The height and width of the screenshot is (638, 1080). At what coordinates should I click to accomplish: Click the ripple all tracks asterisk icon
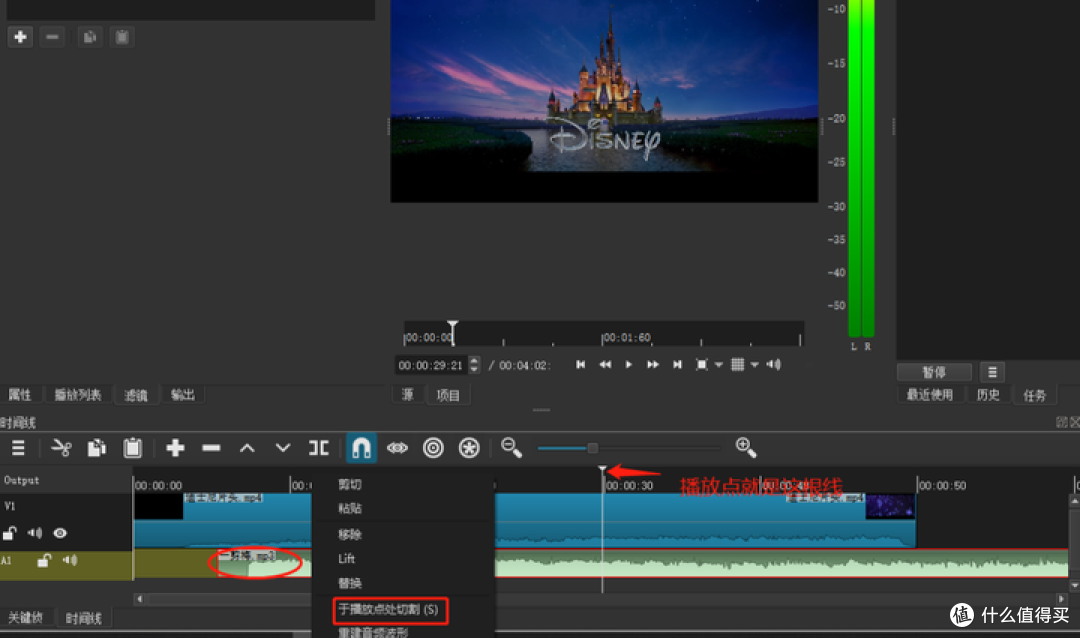tap(469, 448)
